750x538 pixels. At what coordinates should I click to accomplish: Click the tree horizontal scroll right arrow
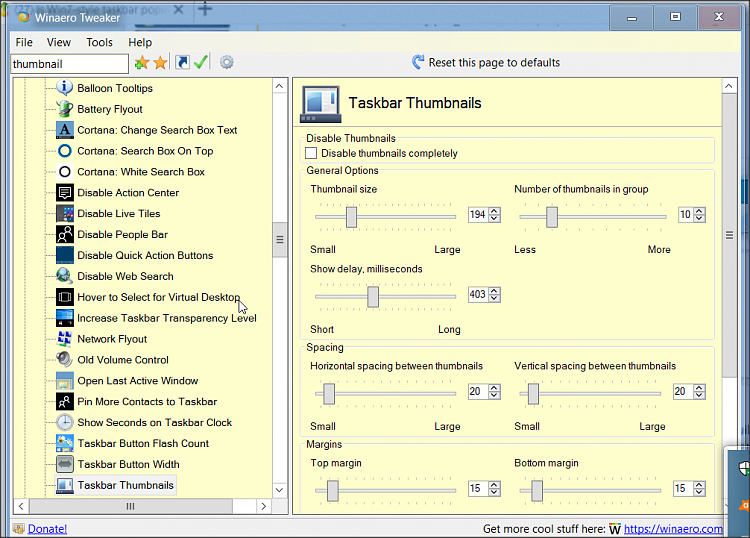pyautogui.click(x=264, y=506)
